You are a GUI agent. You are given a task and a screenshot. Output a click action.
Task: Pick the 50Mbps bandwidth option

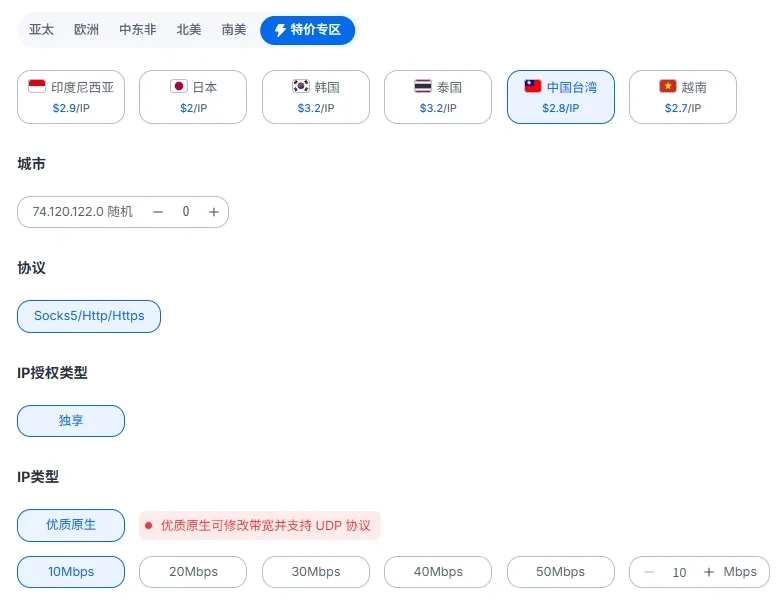561,572
